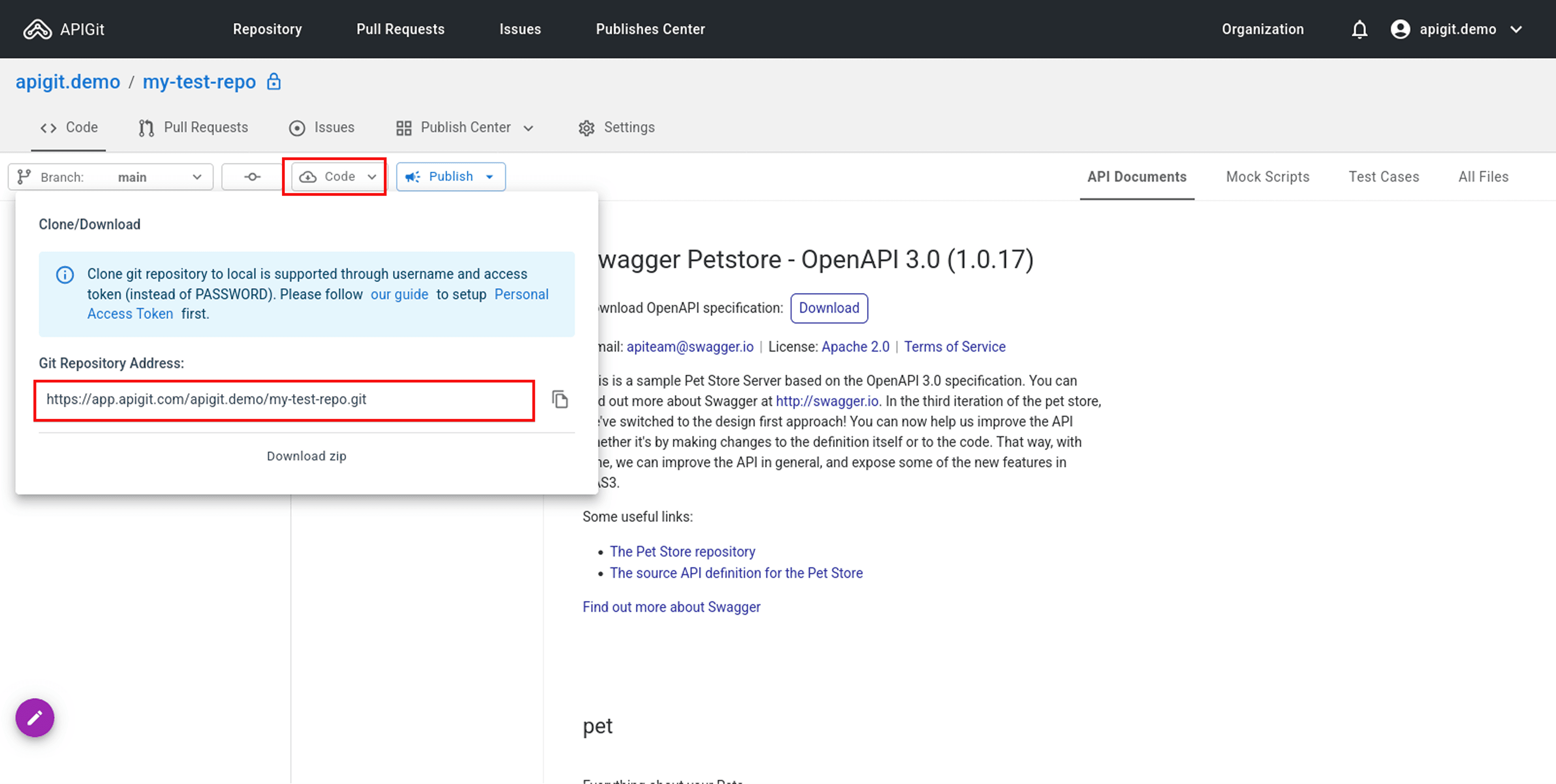
Task: Open Issues in top navigation
Action: tap(520, 29)
